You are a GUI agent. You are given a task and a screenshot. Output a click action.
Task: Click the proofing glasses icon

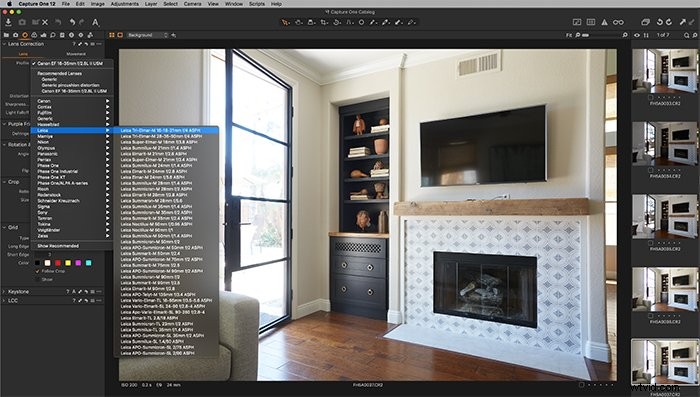[618, 22]
